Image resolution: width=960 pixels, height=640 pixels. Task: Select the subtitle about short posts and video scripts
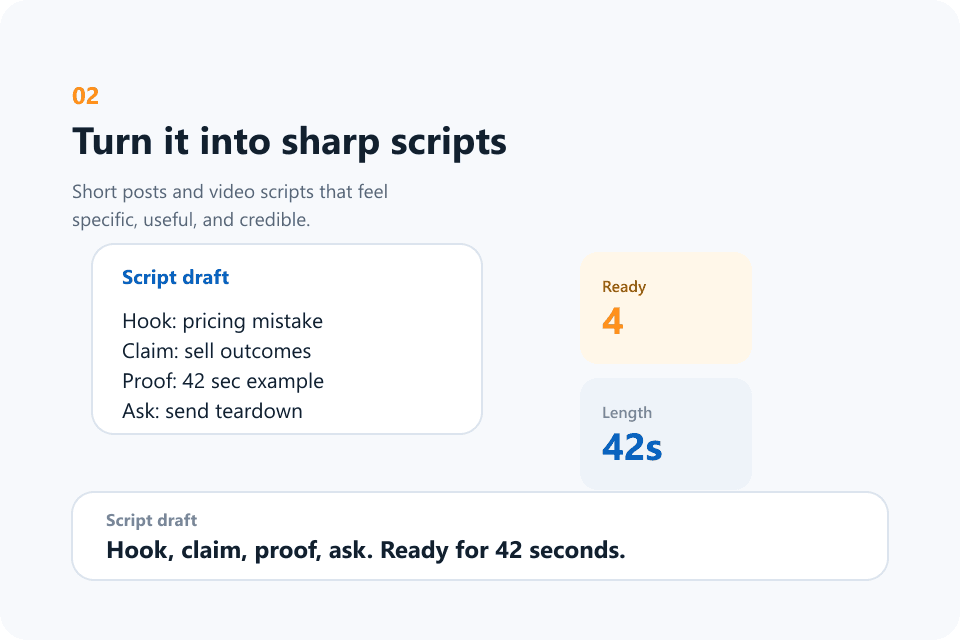[x=230, y=205]
